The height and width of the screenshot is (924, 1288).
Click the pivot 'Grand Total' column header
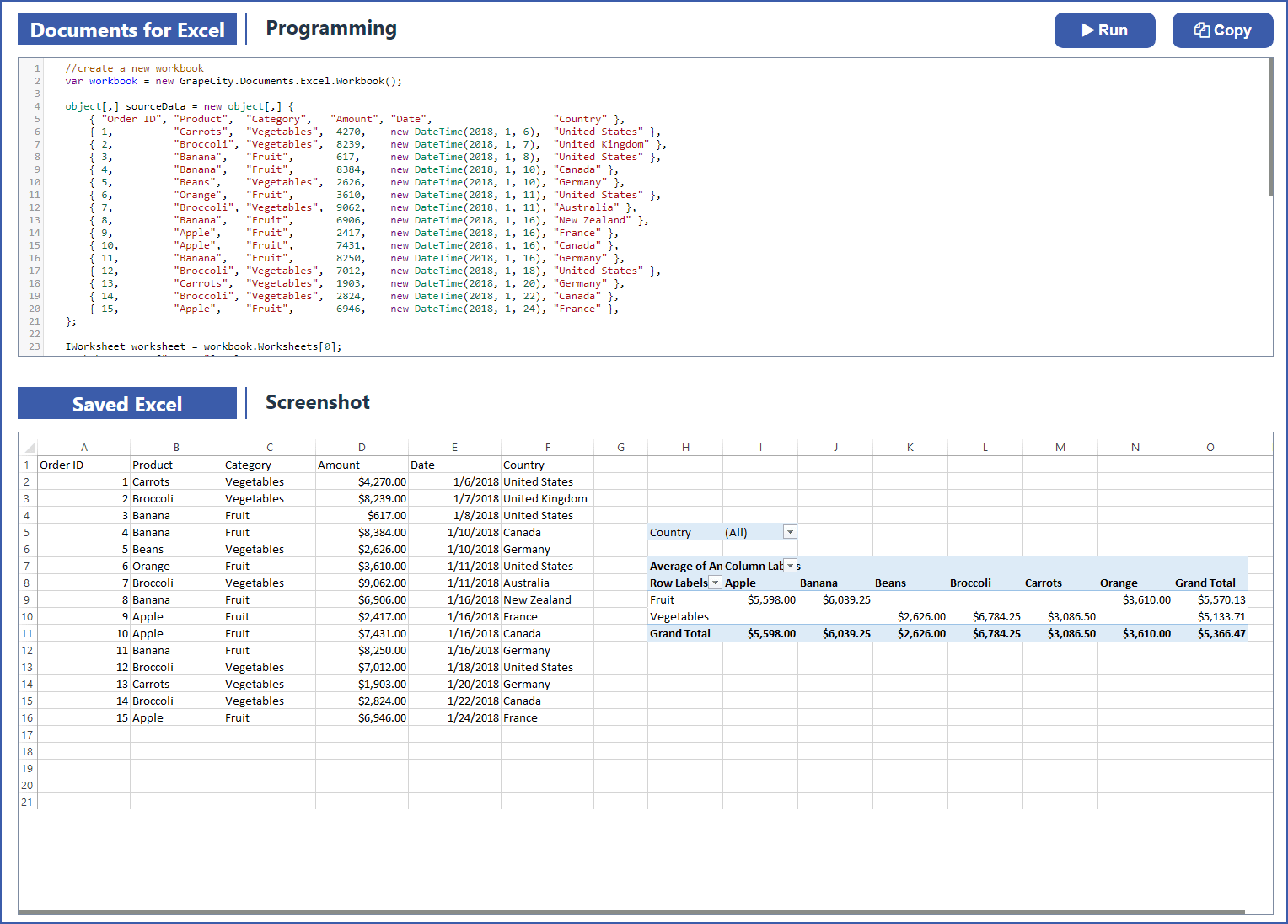coord(1210,583)
